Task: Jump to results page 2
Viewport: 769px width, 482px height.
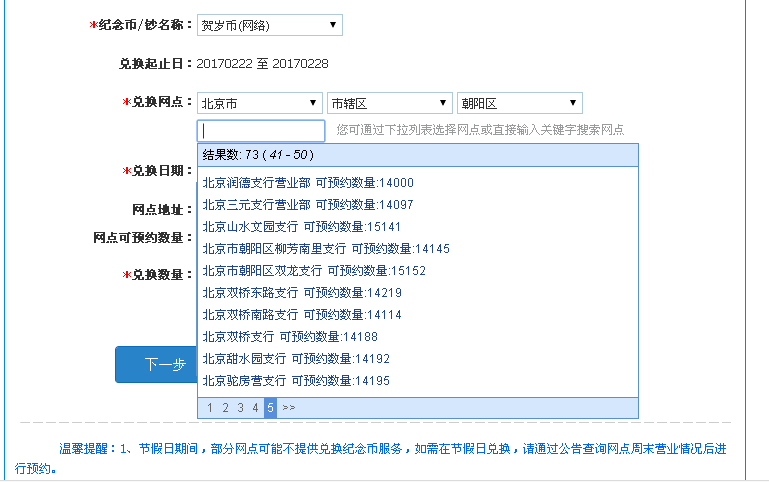Action: (225, 408)
